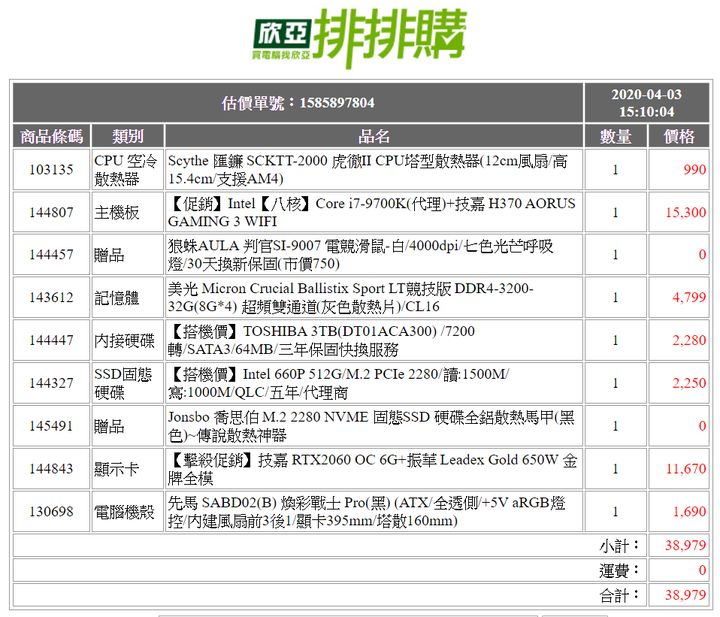Click the price 15,300
The height and width of the screenshot is (617, 720).
point(686,212)
